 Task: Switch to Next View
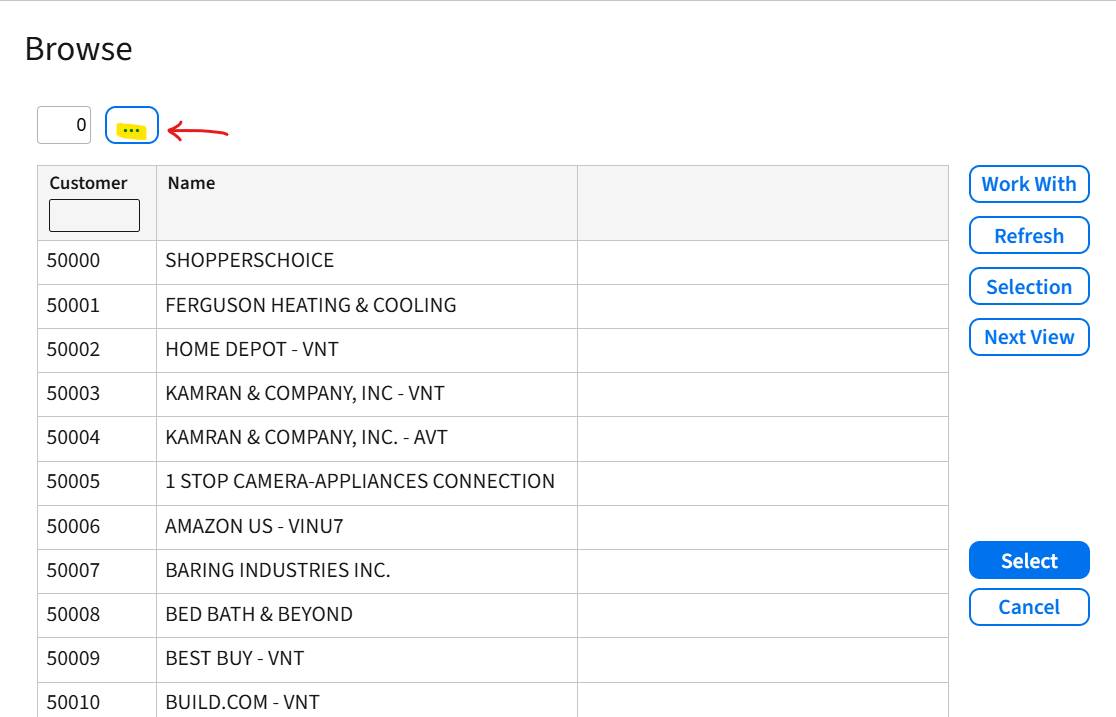[1029, 337]
